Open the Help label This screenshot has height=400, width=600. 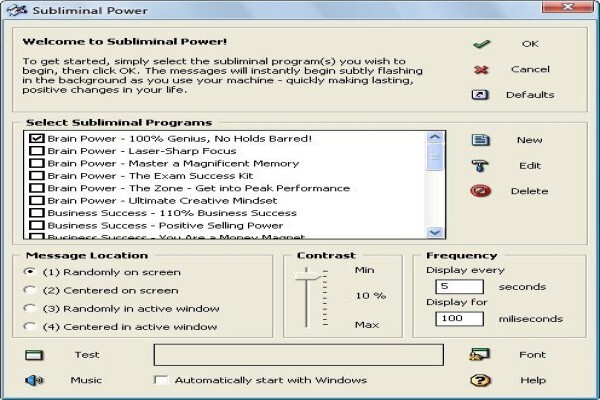533,380
